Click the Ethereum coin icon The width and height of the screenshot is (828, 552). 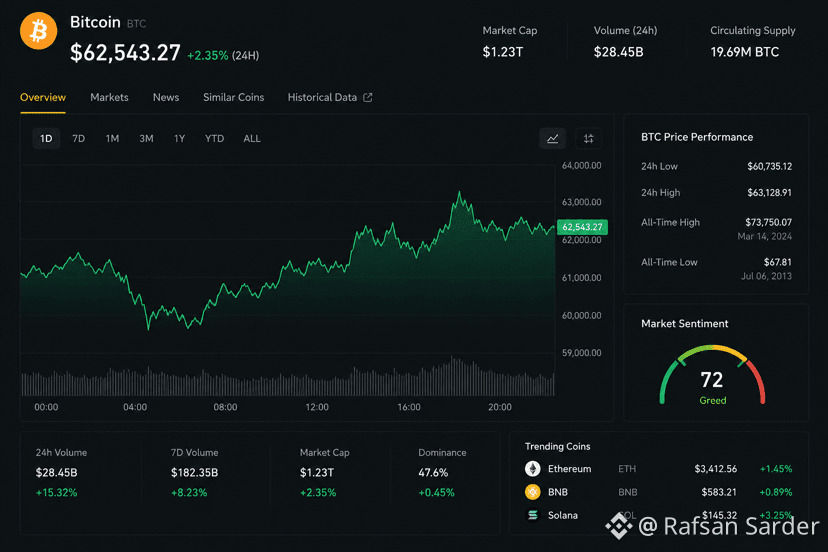(x=532, y=469)
